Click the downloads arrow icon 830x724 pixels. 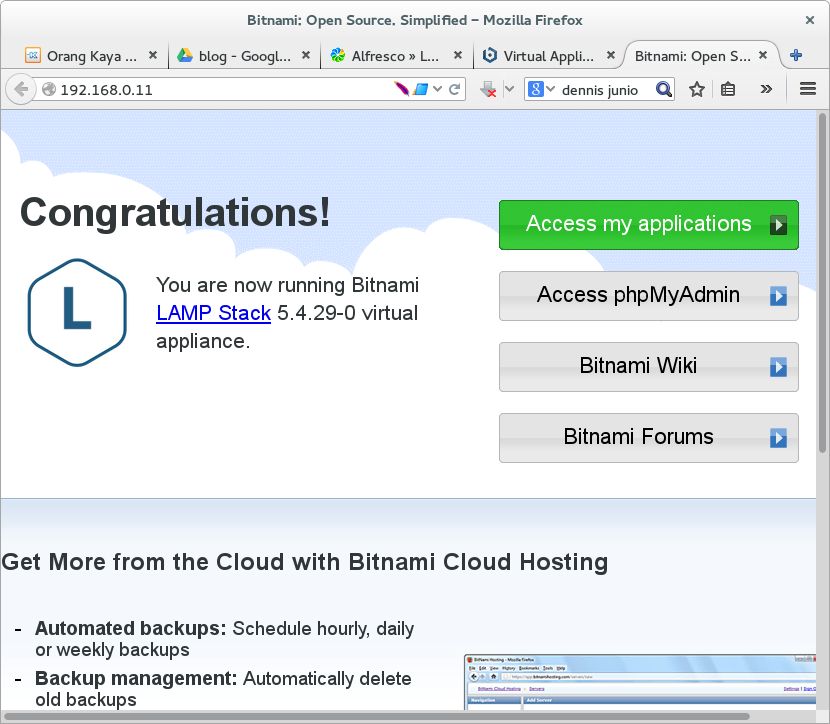[489, 89]
